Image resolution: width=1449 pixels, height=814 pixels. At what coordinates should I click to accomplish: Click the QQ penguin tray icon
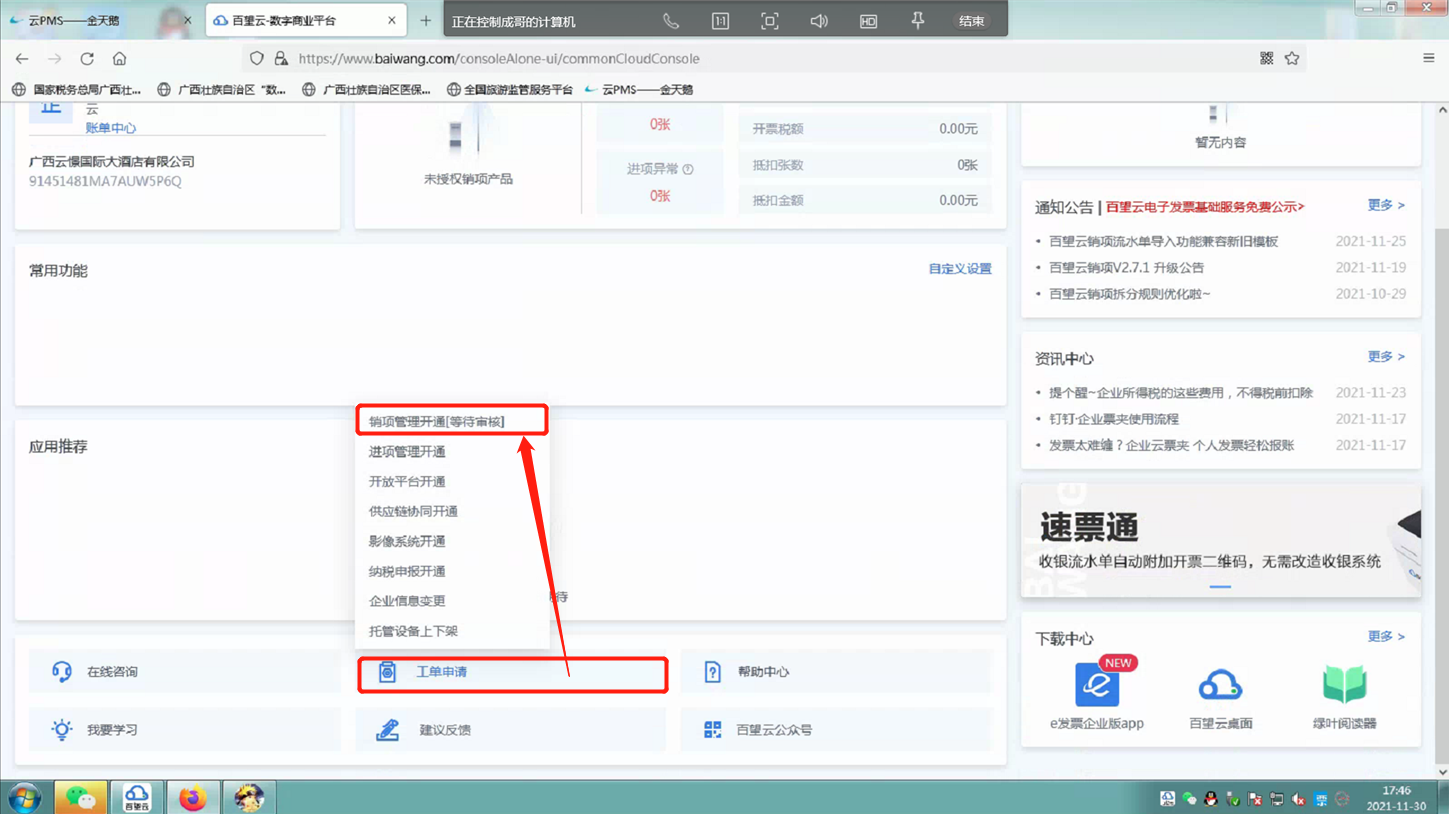click(1211, 799)
